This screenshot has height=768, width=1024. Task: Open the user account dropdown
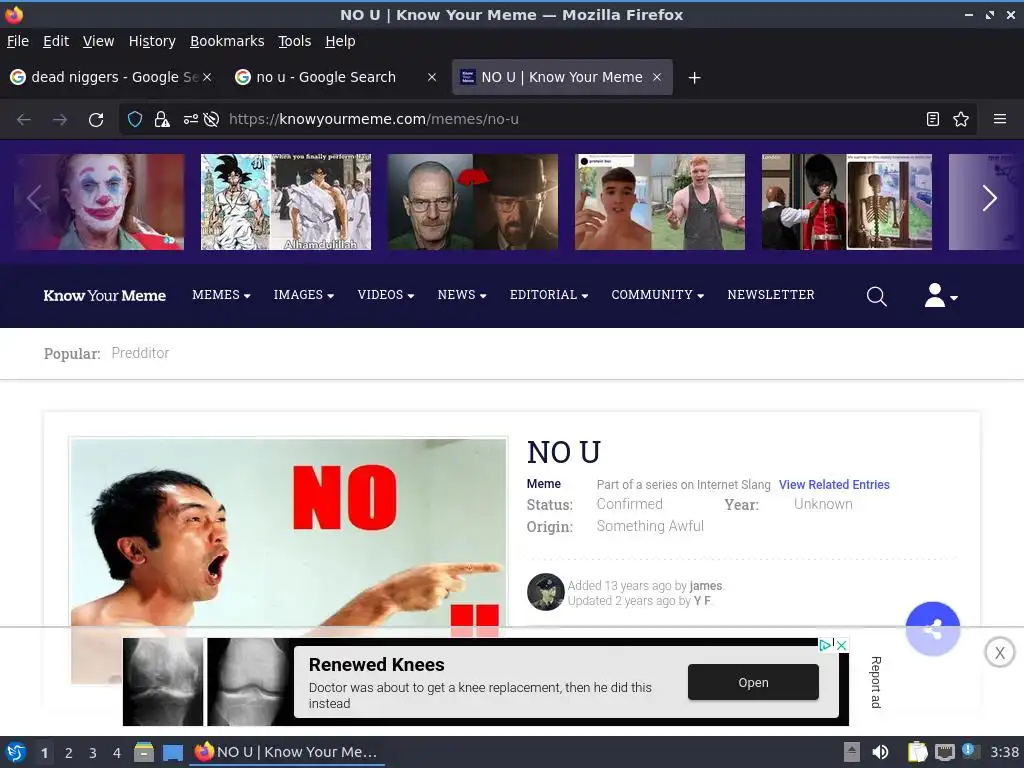pos(940,295)
